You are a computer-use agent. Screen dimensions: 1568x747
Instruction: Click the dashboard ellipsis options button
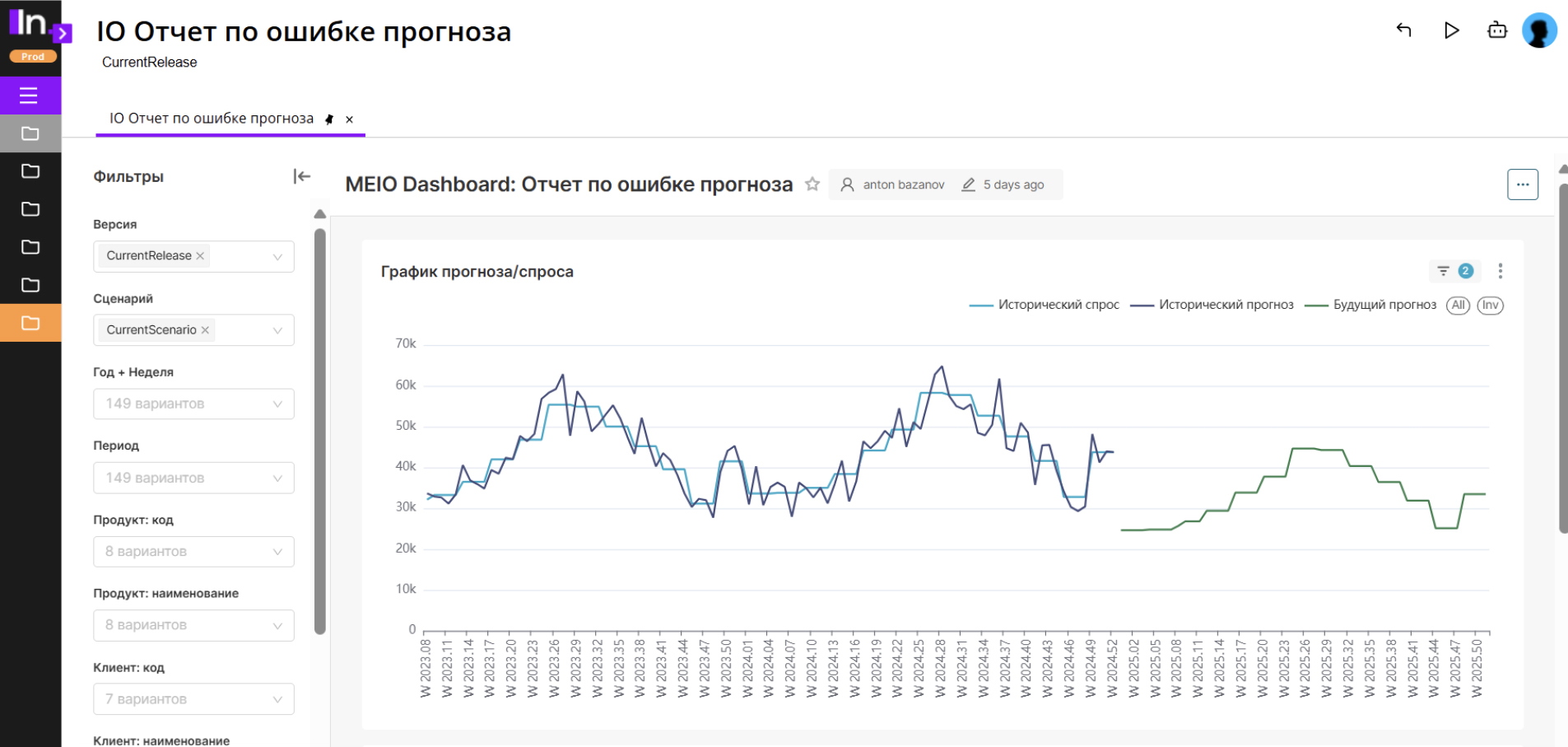coord(1522,184)
